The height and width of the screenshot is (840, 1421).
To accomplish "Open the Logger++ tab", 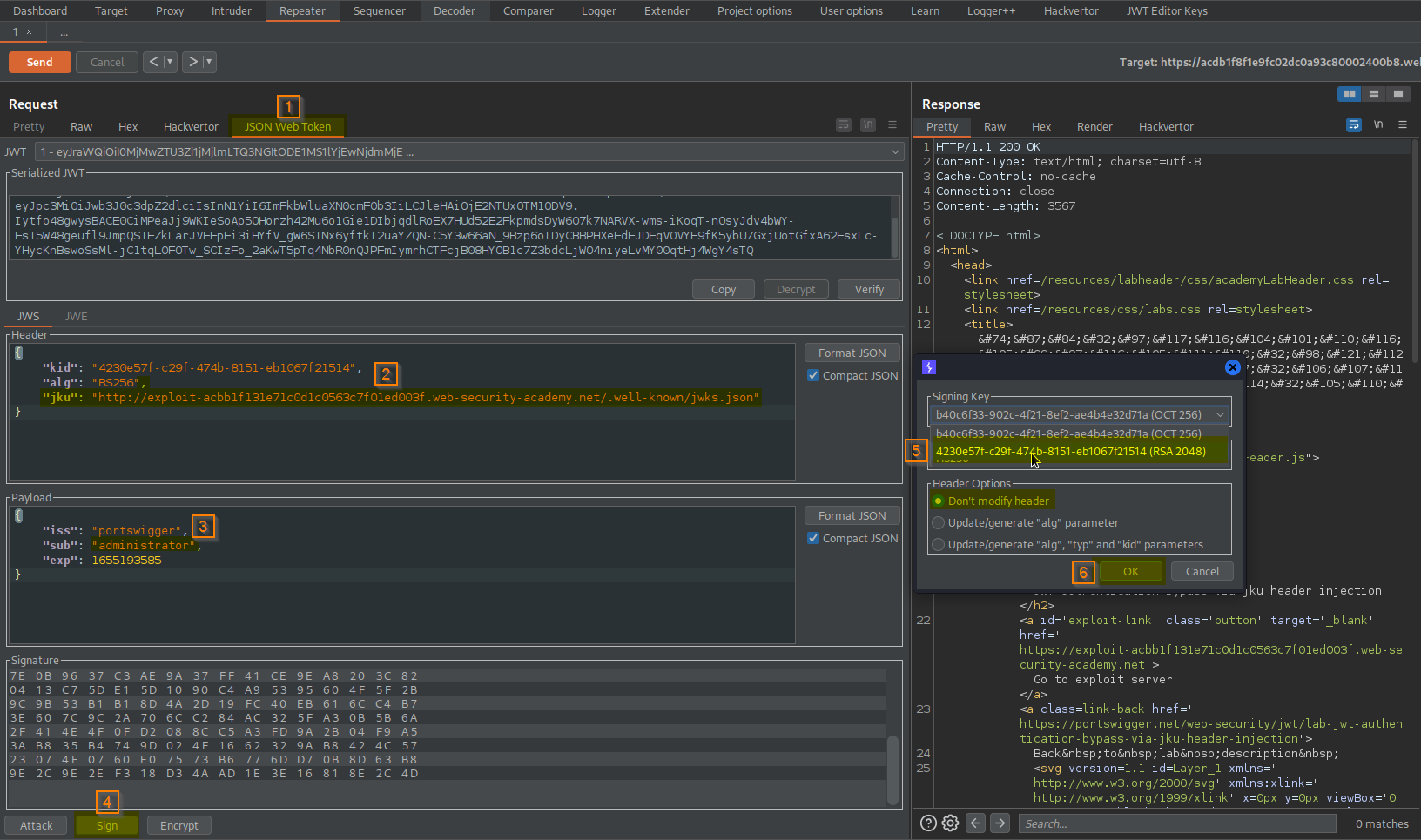I will tap(991, 10).
